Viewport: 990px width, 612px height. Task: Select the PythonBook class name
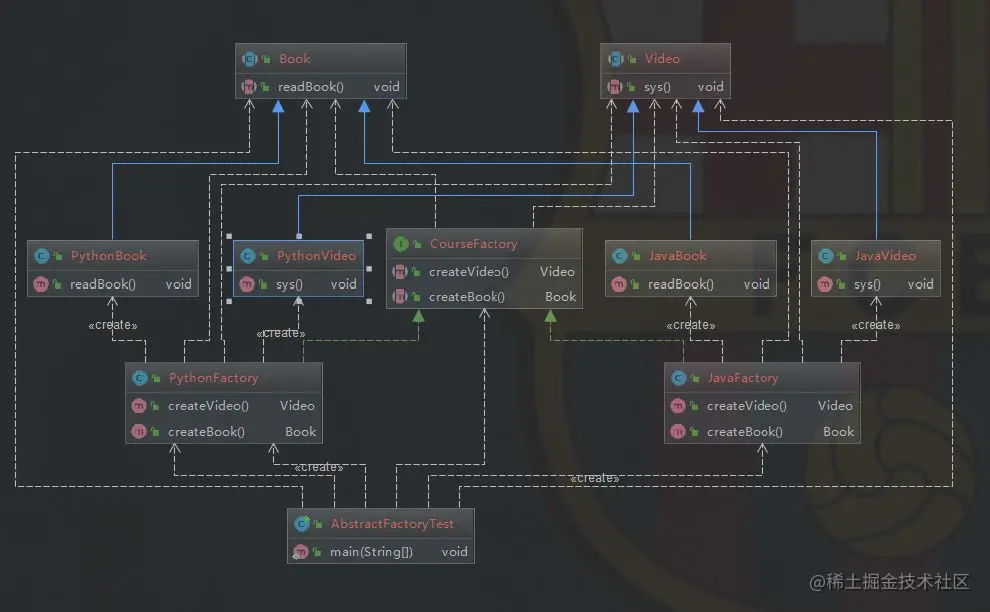(109, 256)
